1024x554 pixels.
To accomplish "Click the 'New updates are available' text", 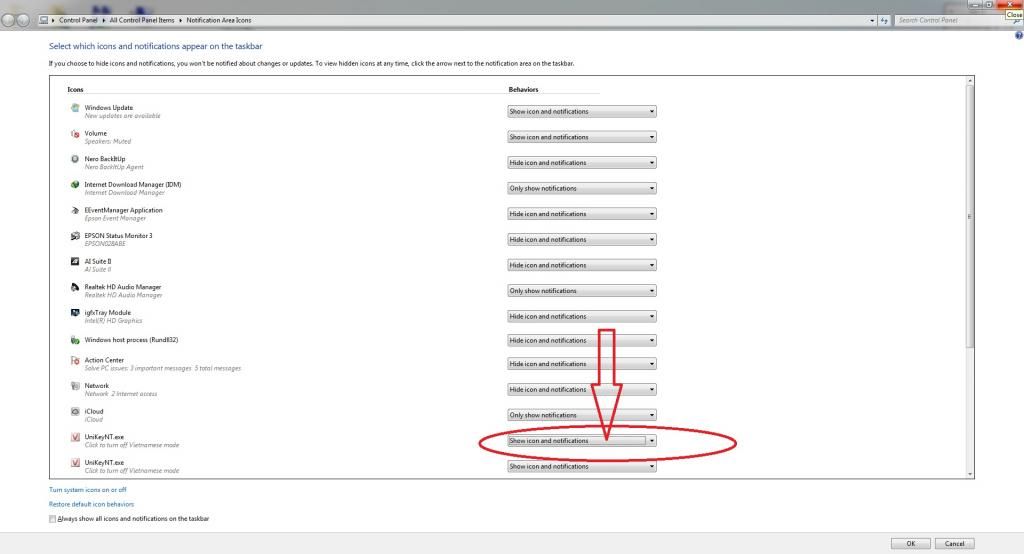I will tap(122, 116).
